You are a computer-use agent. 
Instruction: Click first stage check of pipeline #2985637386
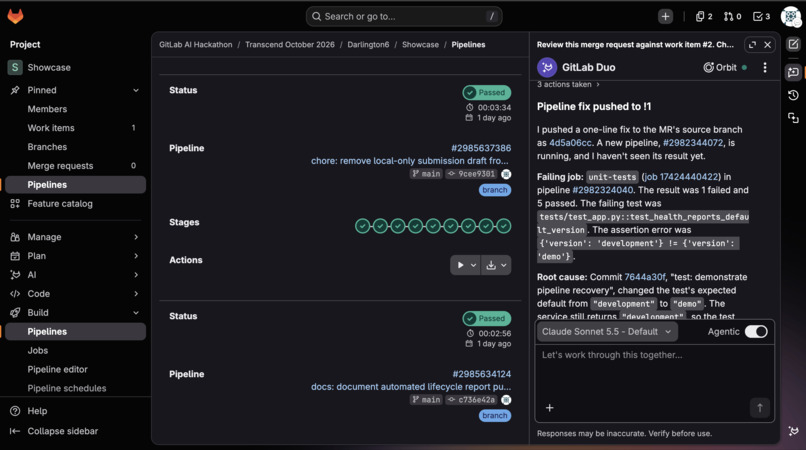362,226
